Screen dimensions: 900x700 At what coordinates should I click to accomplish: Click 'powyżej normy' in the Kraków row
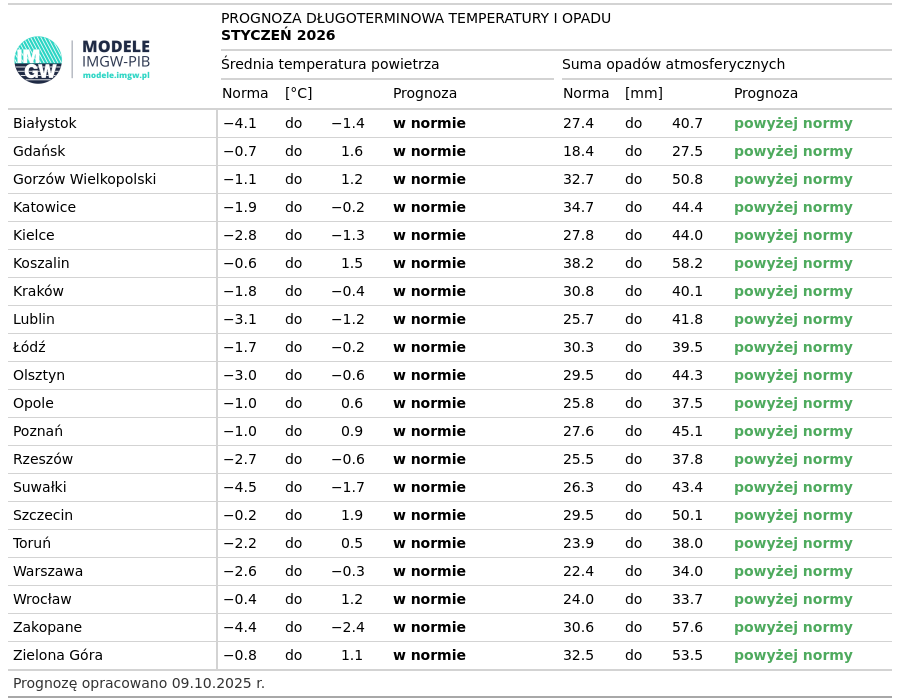pyautogui.click(x=793, y=292)
